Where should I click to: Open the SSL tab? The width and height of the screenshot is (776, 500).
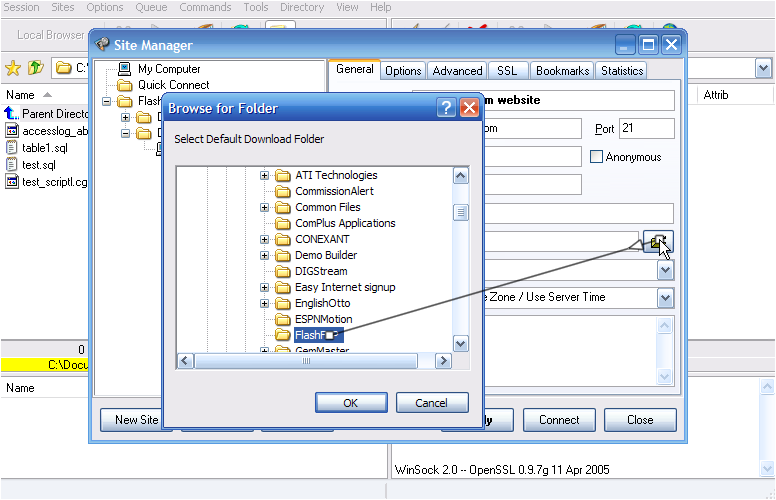click(x=507, y=71)
